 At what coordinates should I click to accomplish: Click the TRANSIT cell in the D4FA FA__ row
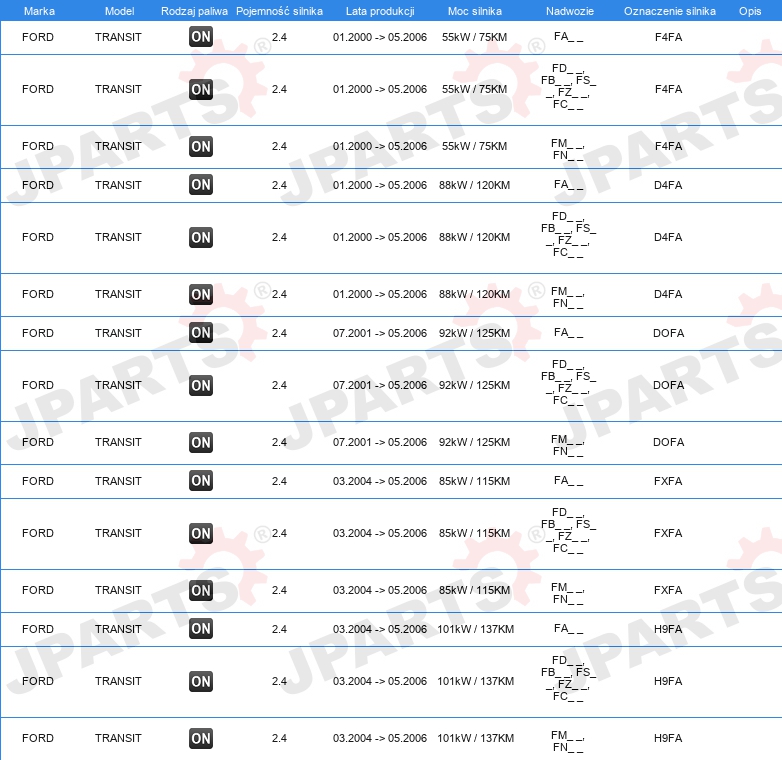pos(118,185)
